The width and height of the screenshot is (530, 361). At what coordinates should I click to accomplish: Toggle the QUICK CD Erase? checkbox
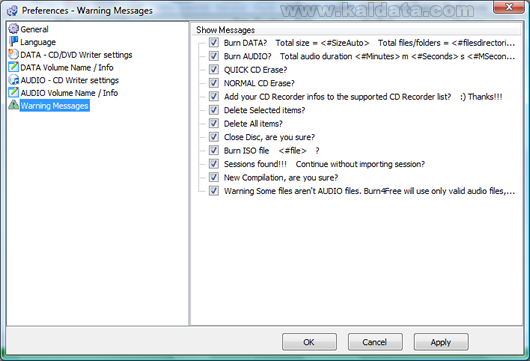(x=213, y=70)
